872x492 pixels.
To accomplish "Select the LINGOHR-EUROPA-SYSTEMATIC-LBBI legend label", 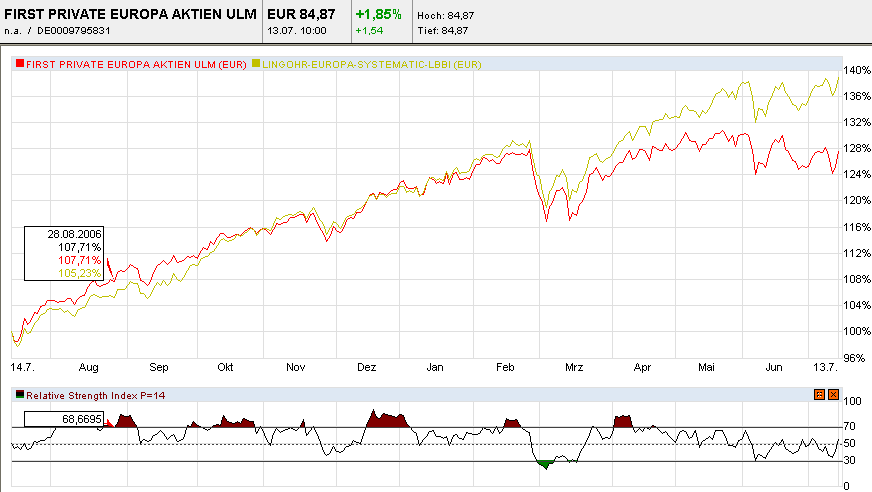I will [371, 64].
